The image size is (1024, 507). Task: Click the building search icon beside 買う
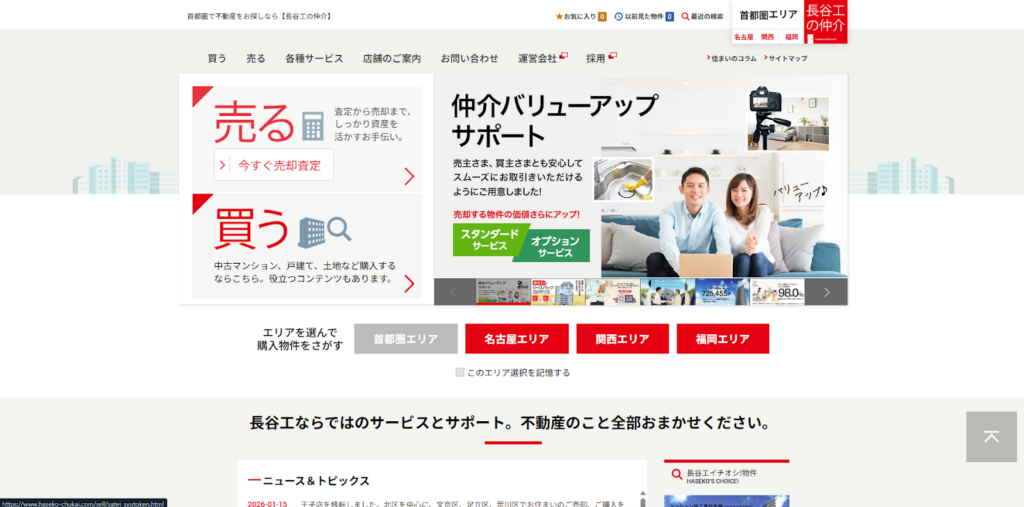click(x=324, y=232)
